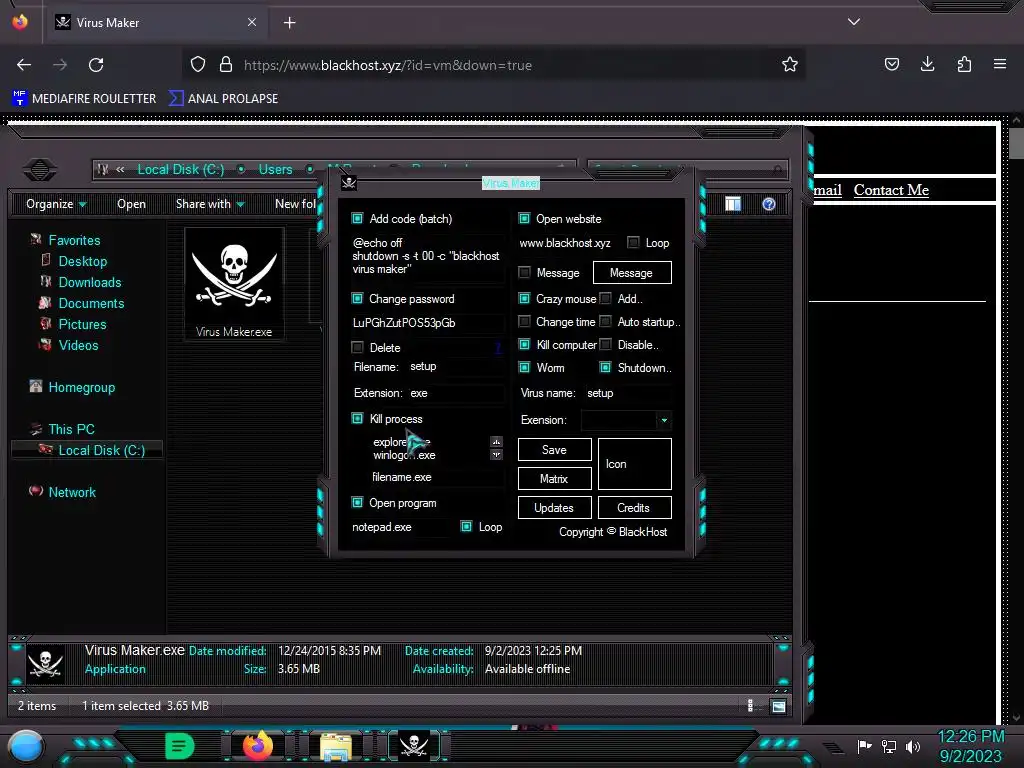The width and height of the screenshot is (1024, 768).
Task: Check the Change time checkbox
Action: (524, 321)
